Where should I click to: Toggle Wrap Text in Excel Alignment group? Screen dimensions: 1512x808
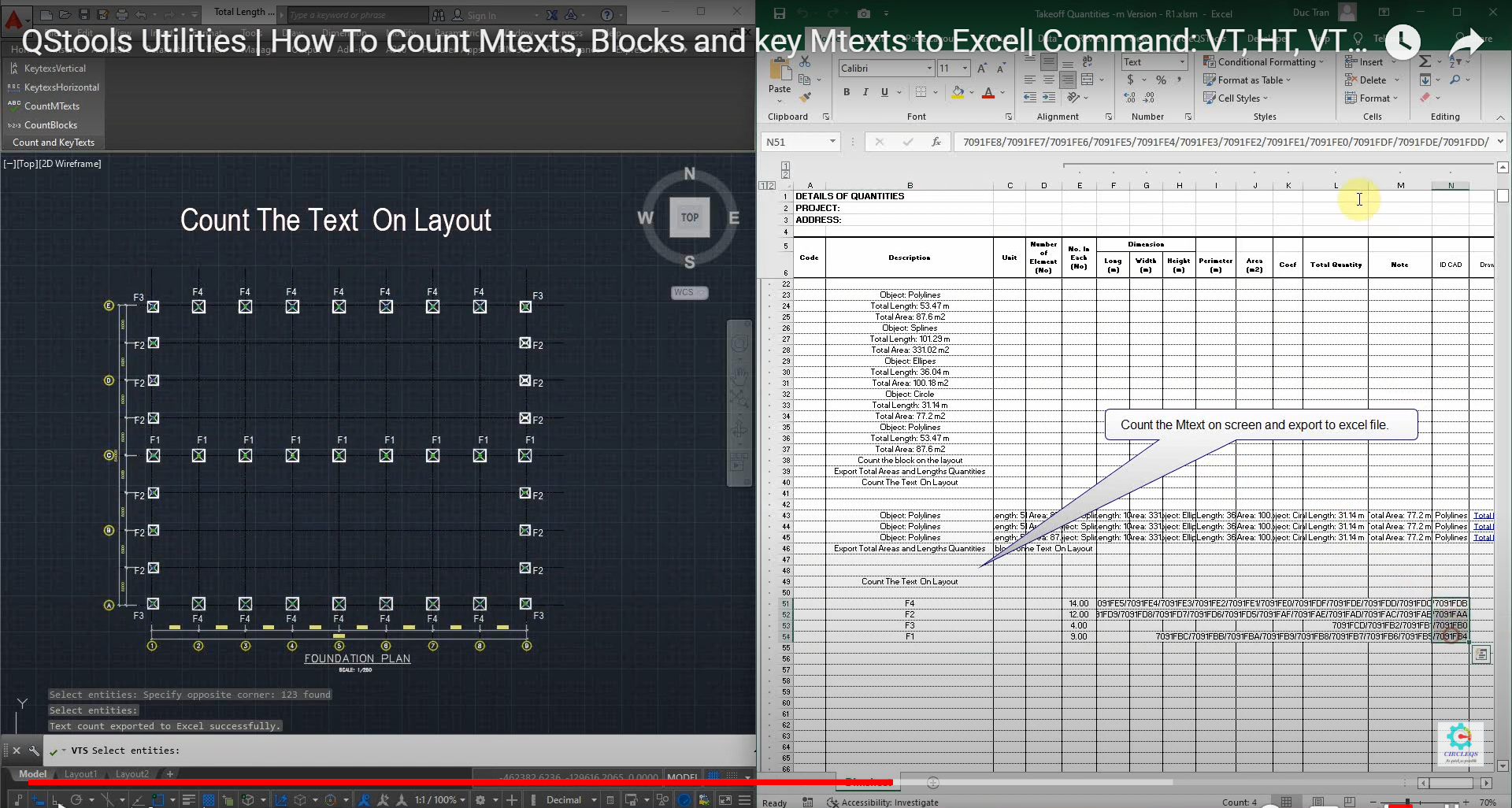1088,61
